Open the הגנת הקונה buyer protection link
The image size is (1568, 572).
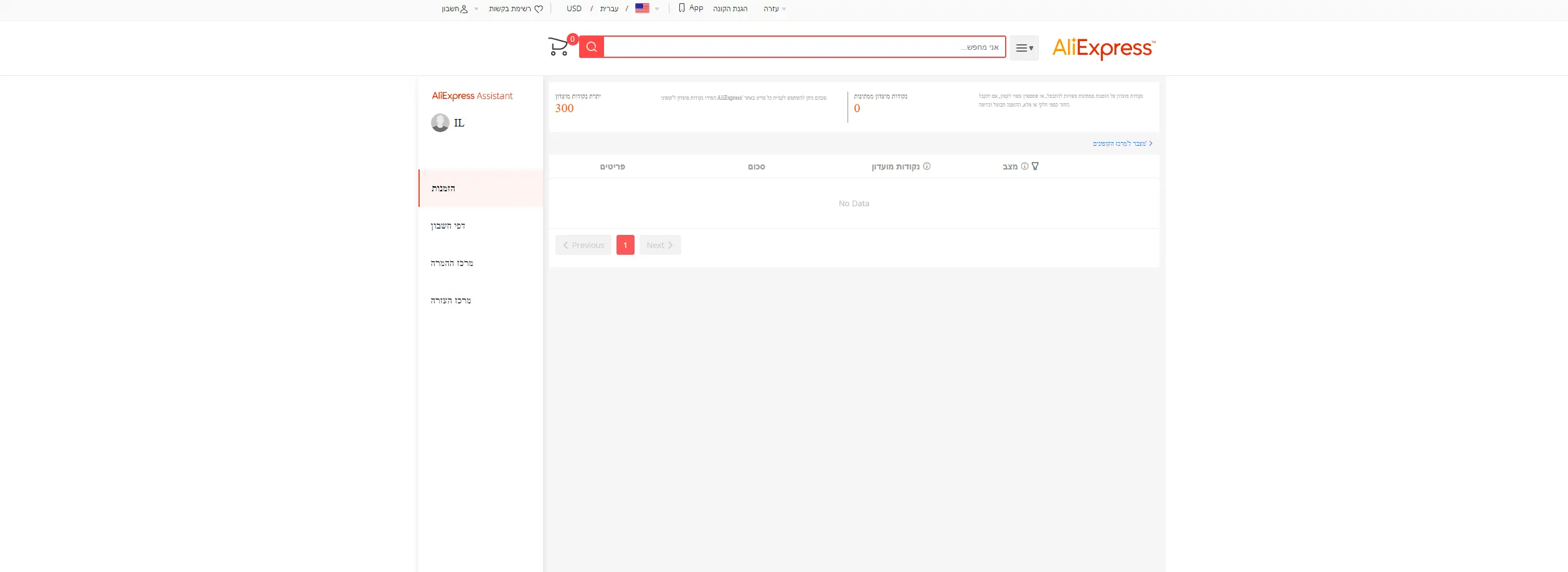click(730, 9)
